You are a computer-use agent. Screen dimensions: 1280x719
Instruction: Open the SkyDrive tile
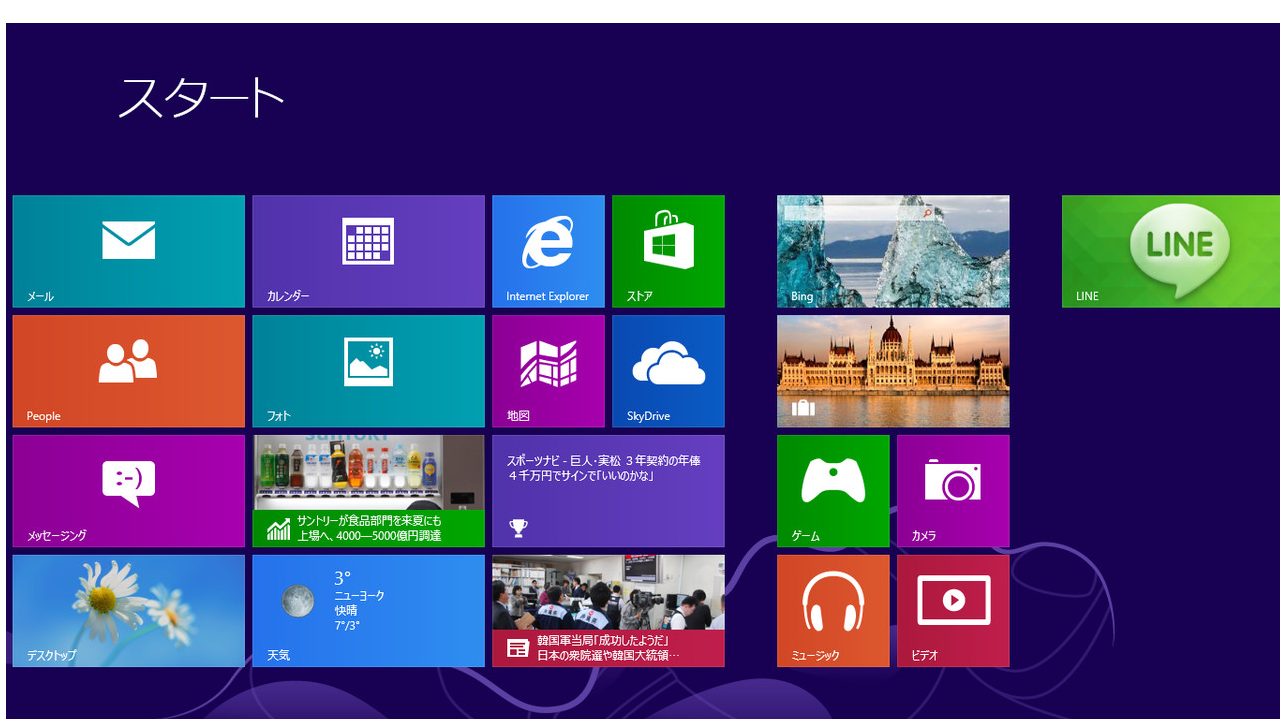pos(668,371)
